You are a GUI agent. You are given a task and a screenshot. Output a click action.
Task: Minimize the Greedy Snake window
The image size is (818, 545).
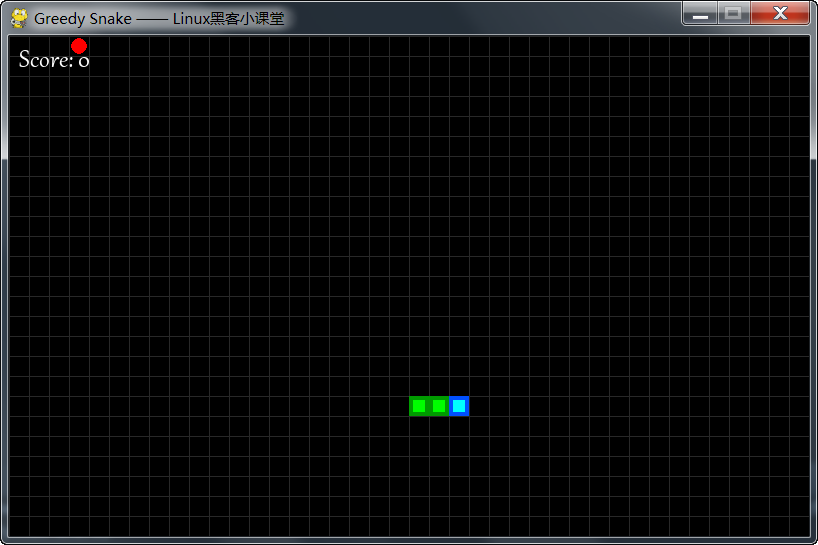click(700, 14)
